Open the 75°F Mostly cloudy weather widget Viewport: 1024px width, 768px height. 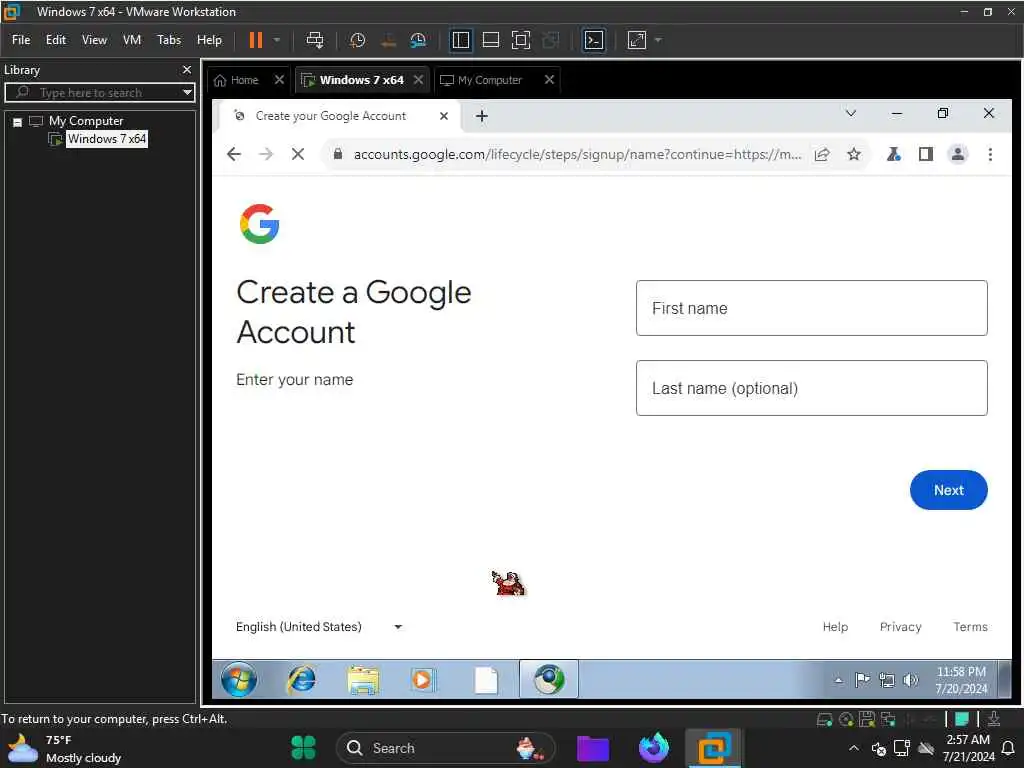(x=65, y=748)
